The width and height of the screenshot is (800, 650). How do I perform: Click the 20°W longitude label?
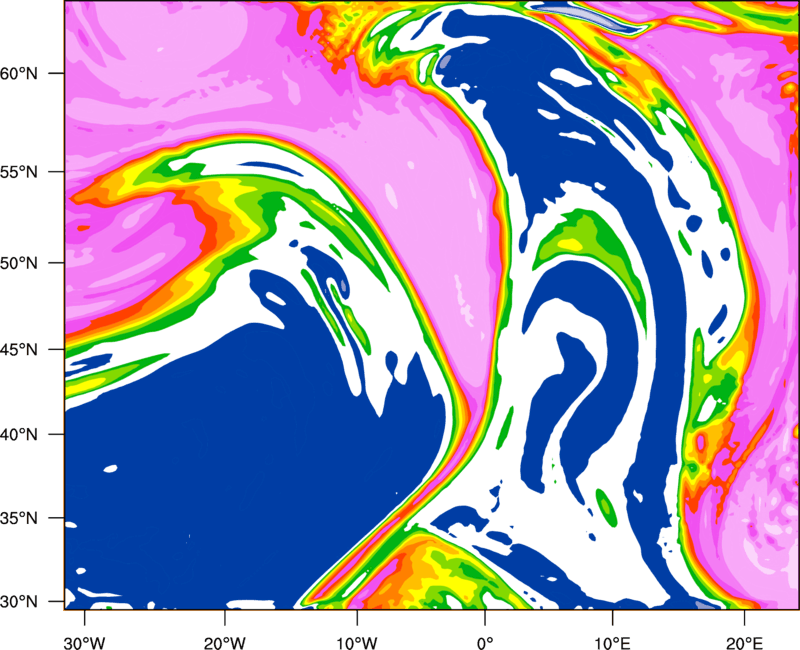225,642
